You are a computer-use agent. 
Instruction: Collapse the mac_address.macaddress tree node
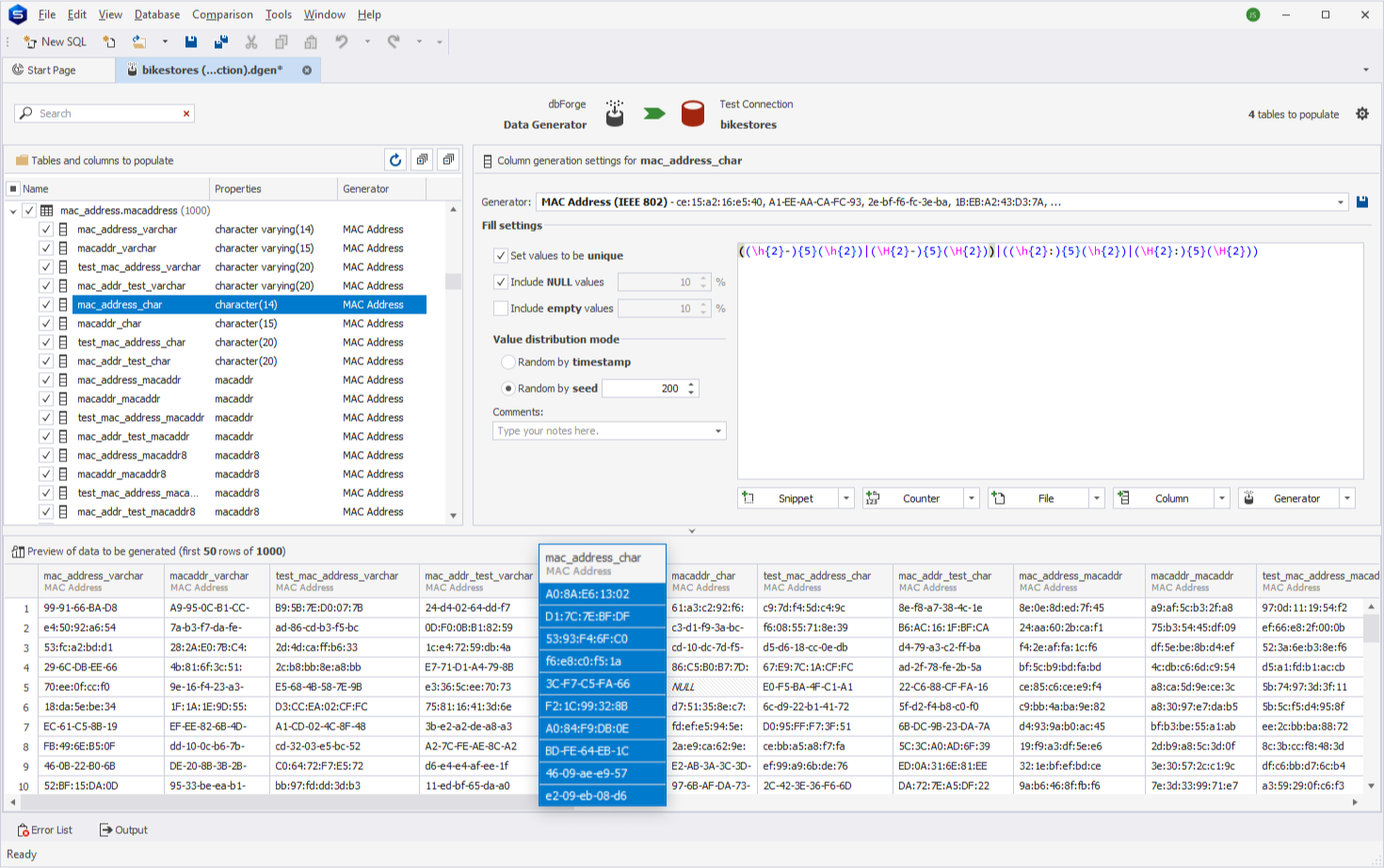(13, 211)
